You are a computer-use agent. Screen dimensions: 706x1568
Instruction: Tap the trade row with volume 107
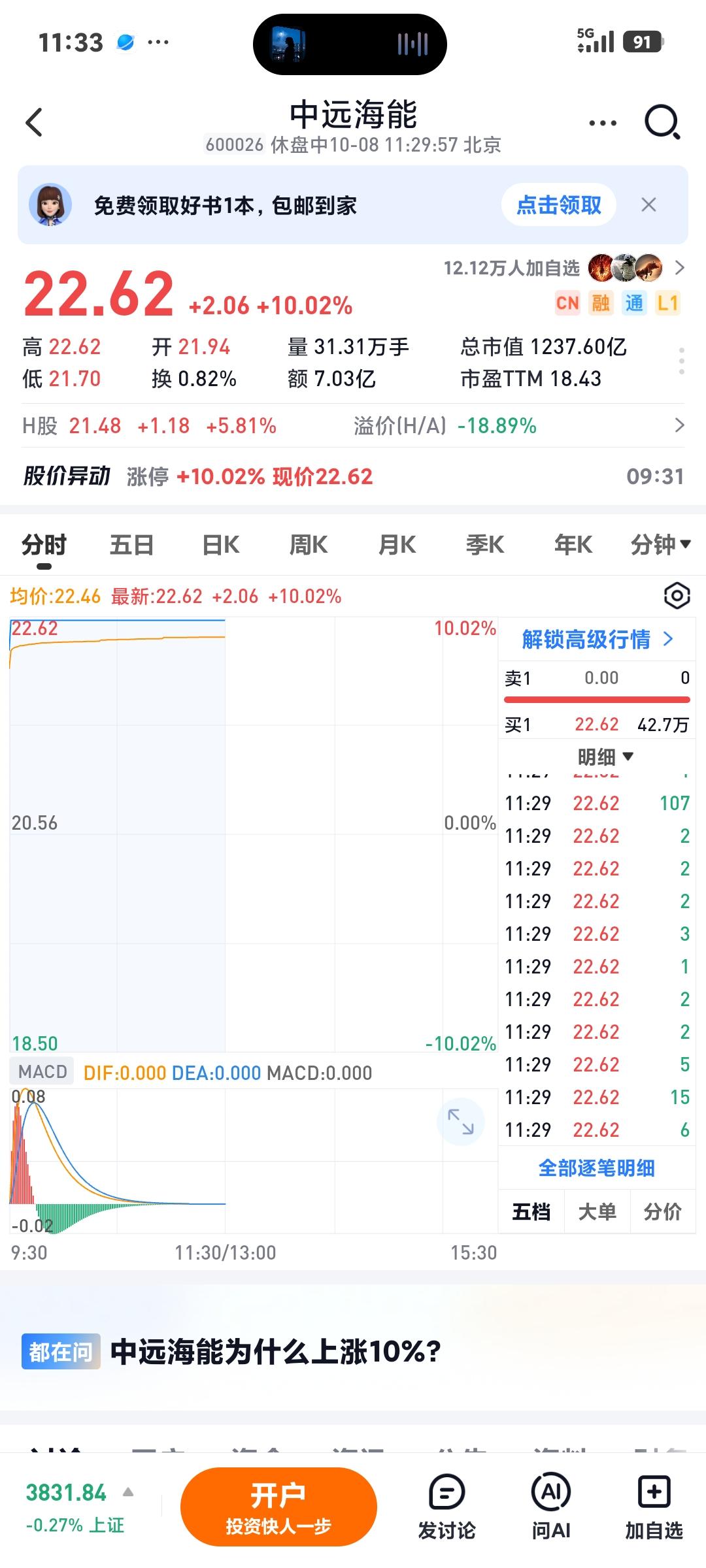click(597, 803)
